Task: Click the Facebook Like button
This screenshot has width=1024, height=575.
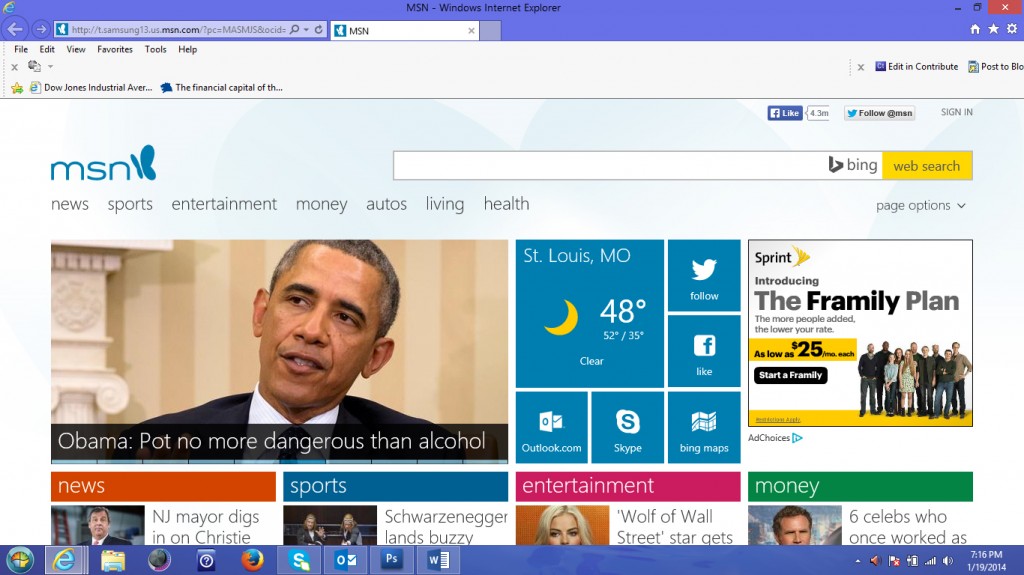Action: pos(785,113)
